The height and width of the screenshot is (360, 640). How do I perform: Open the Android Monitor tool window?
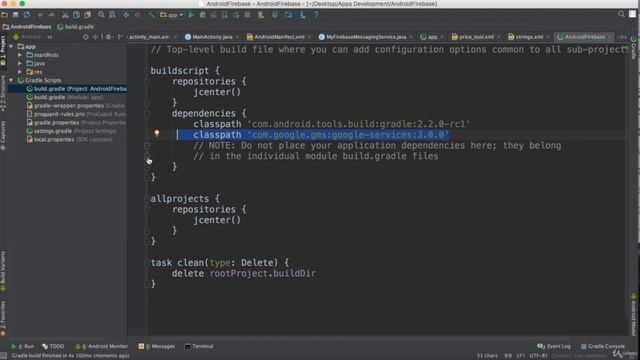pos(102,347)
